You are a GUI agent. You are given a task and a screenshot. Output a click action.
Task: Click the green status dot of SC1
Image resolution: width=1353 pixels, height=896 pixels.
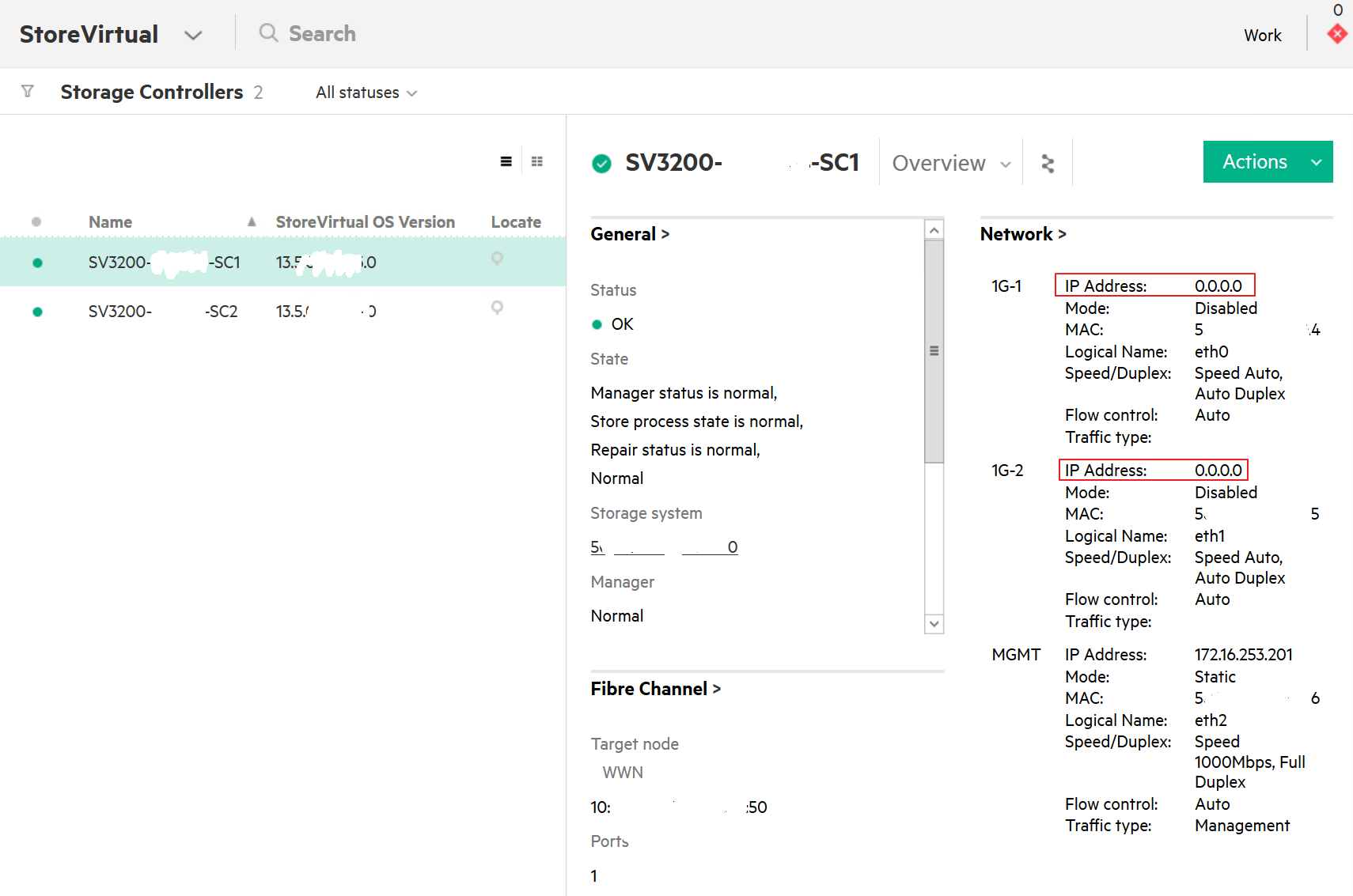point(37,263)
